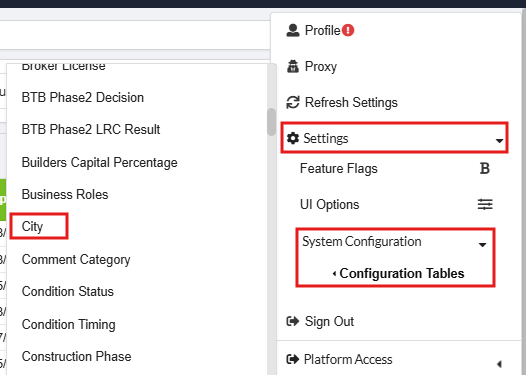The width and height of the screenshot is (526, 375).
Task: Open Feature Flags
Action: click(338, 168)
